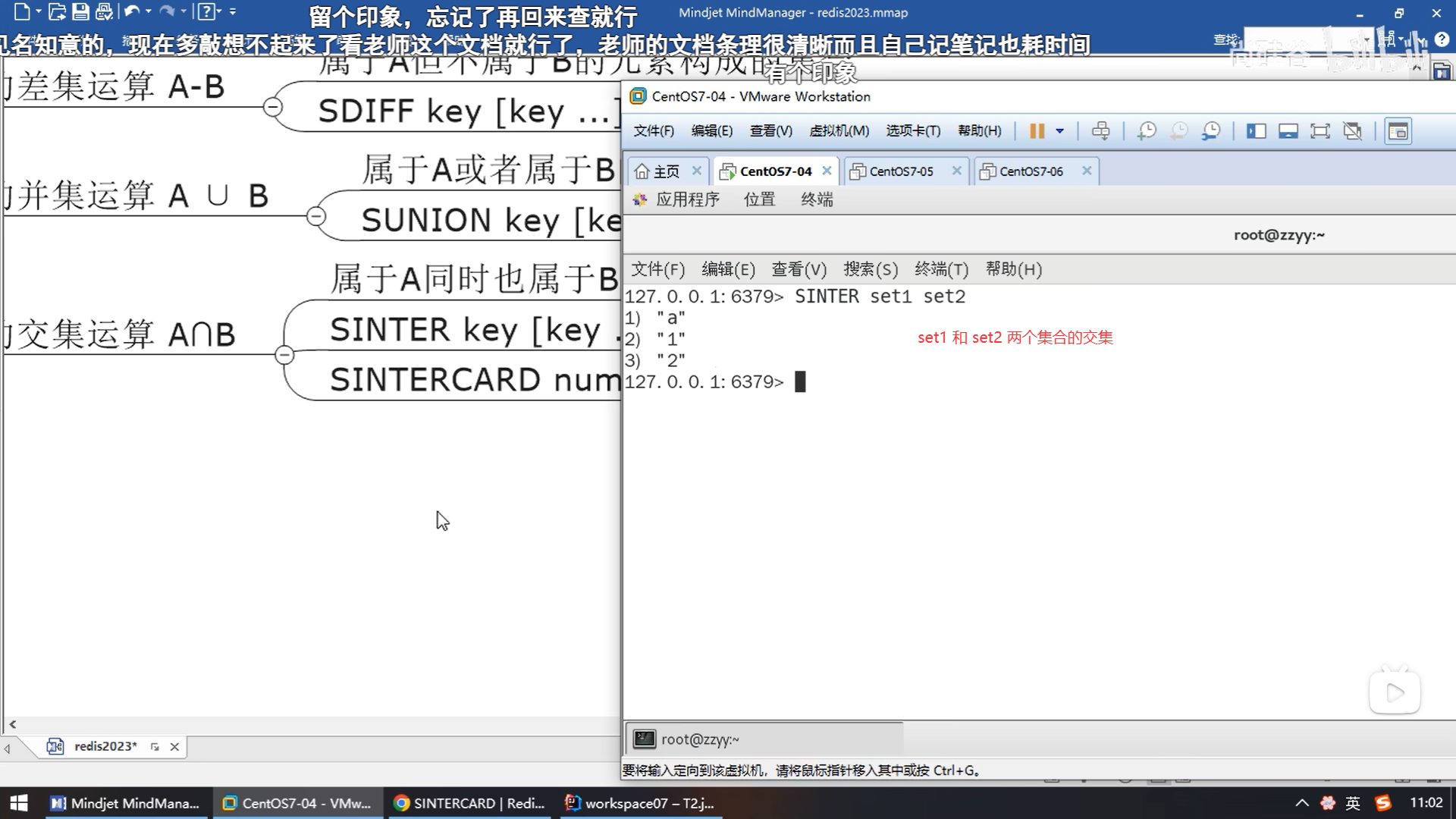
Task: Enter VMware full screen mode
Action: click(x=1320, y=131)
